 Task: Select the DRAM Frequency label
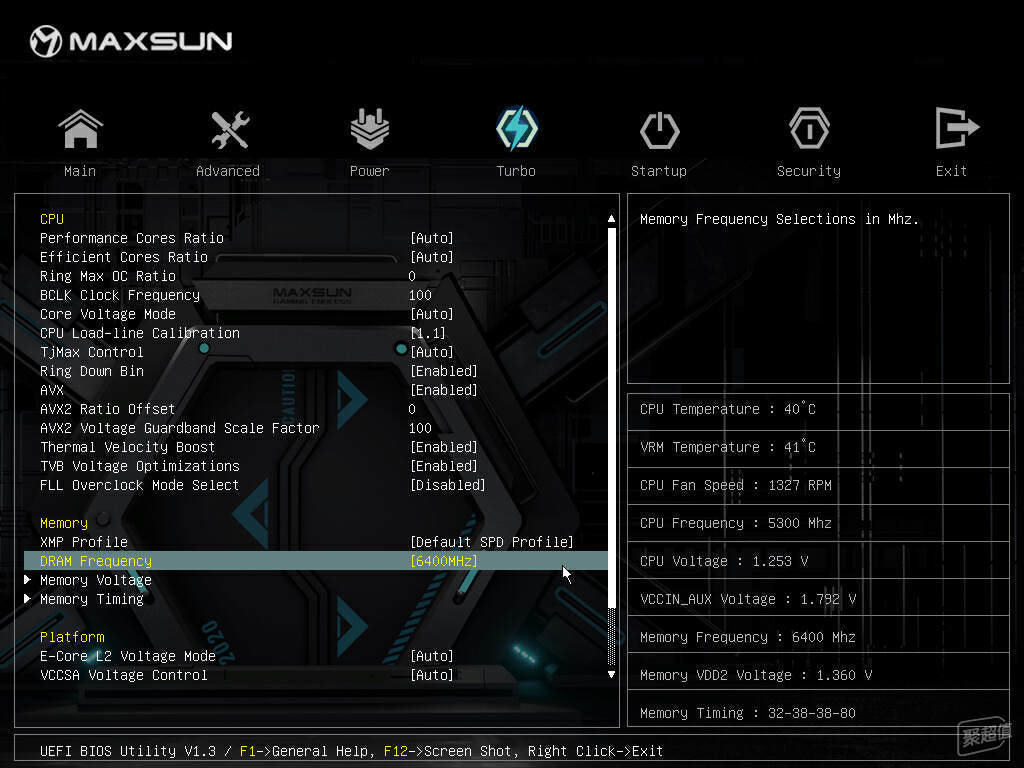pos(96,560)
